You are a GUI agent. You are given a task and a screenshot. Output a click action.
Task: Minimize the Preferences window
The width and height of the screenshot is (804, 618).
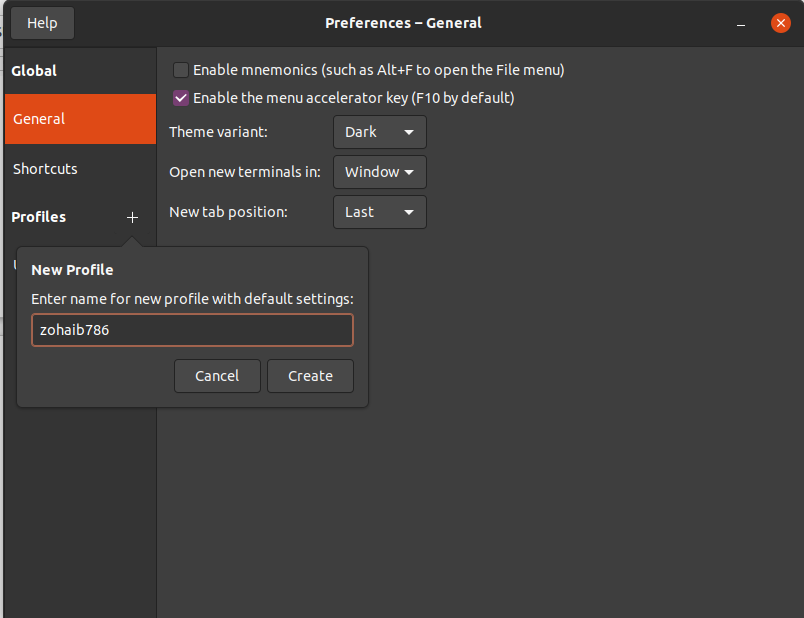tap(741, 24)
